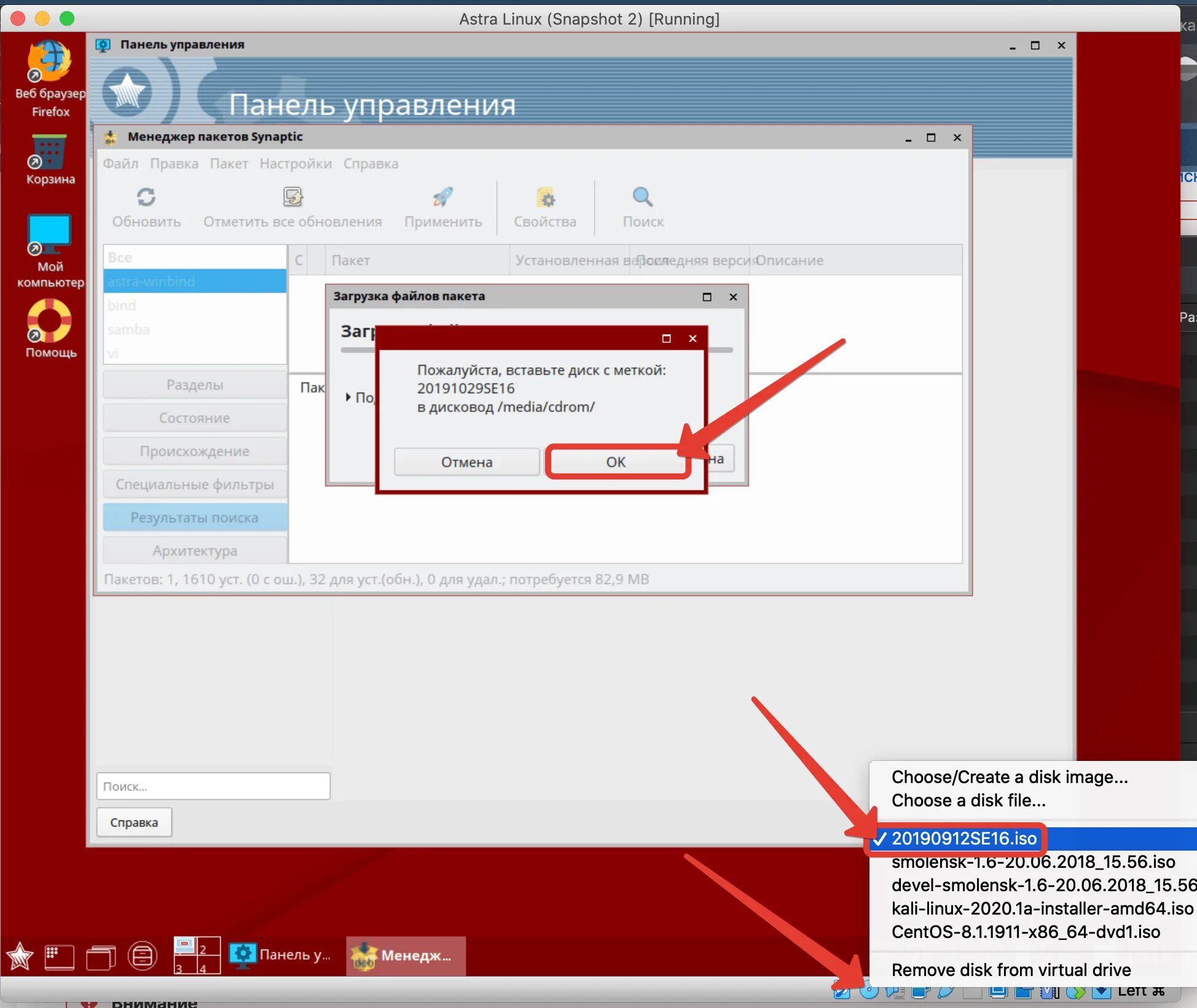Screen dimensions: 1197x1008
Task: Toggle the Результаты поиска filter button
Action: point(195,518)
